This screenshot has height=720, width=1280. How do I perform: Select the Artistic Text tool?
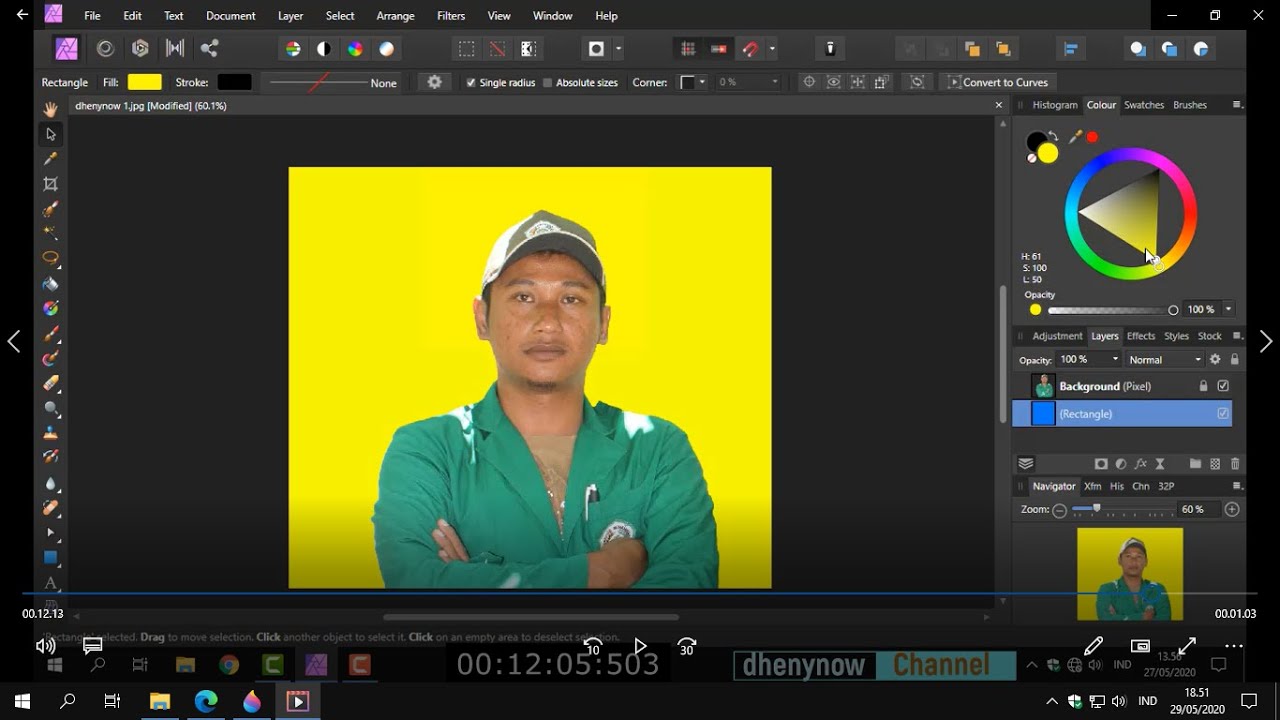[x=50, y=583]
